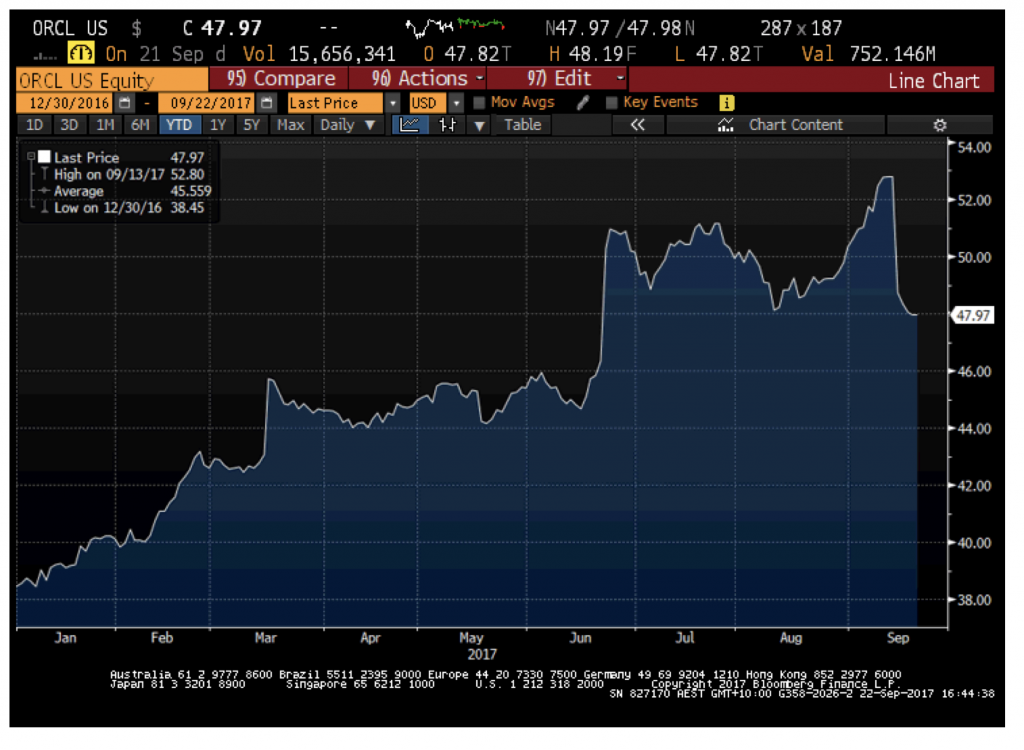Click the Sep month axis label

click(898, 638)
